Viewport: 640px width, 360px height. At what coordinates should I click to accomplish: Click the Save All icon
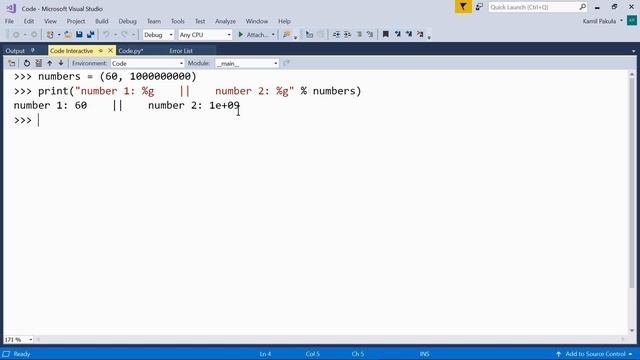click(90, 35)
